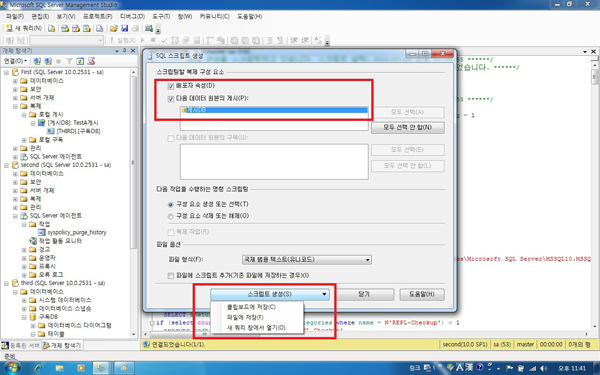600x375 pixels.
Task: Toggle the 파일에 스크립트 추가 checkbox
Action: (x=171, y=276)
